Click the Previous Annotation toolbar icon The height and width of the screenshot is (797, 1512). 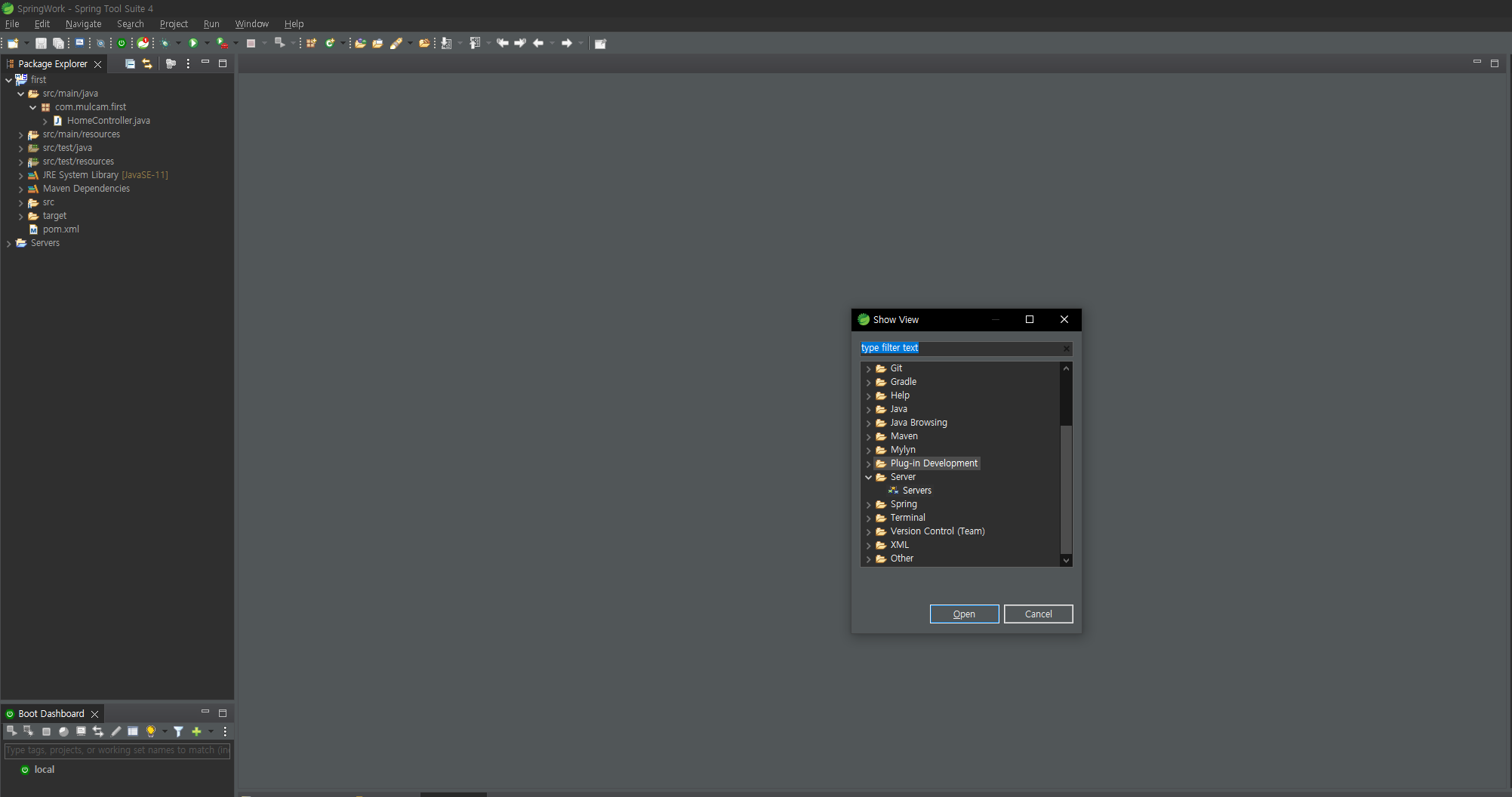point(475,43)
